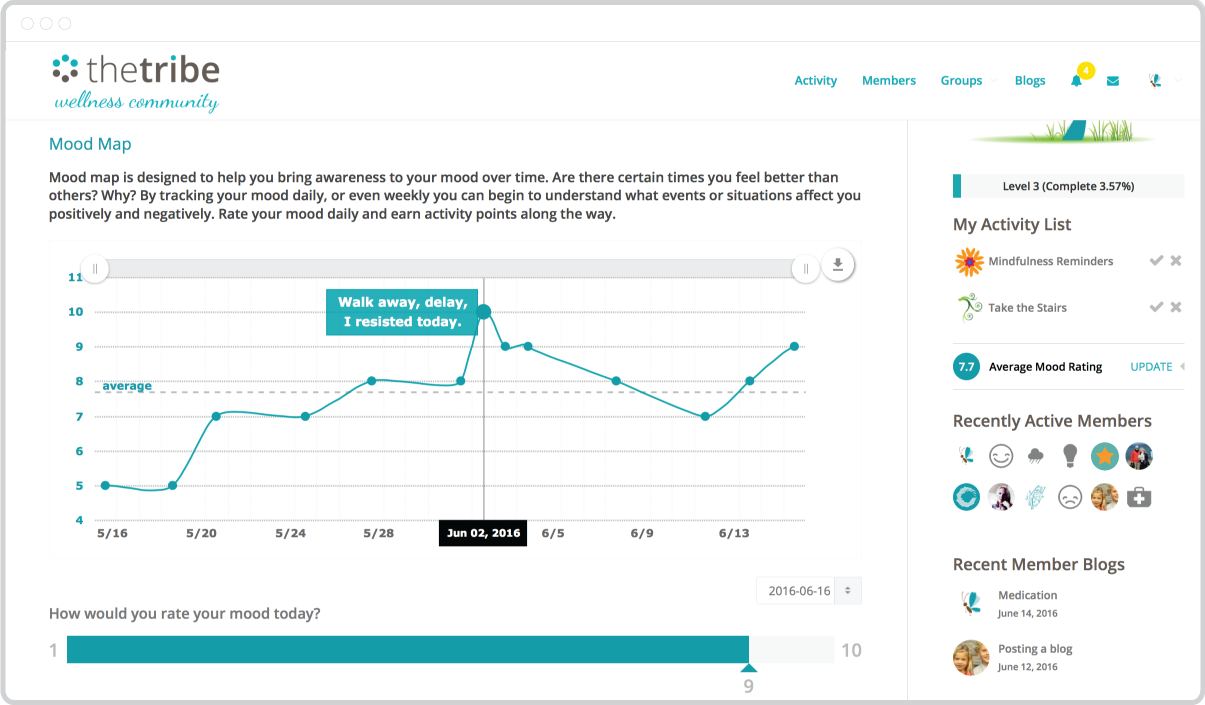Select the light bulb member avatar

(x=1070, y=456)
